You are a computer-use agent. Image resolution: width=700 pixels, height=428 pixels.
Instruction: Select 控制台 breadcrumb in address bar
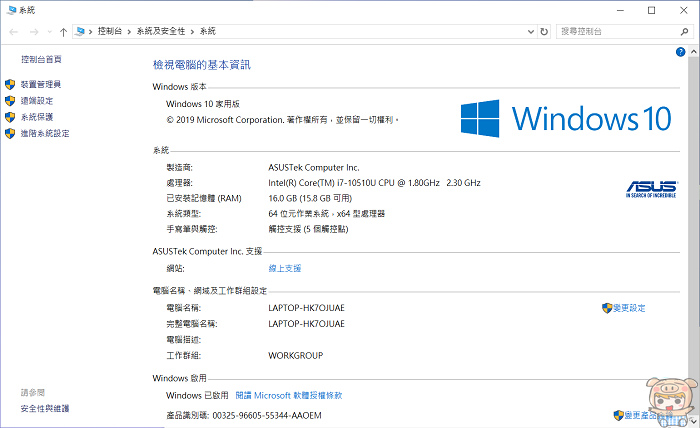[x=110, y=31]
